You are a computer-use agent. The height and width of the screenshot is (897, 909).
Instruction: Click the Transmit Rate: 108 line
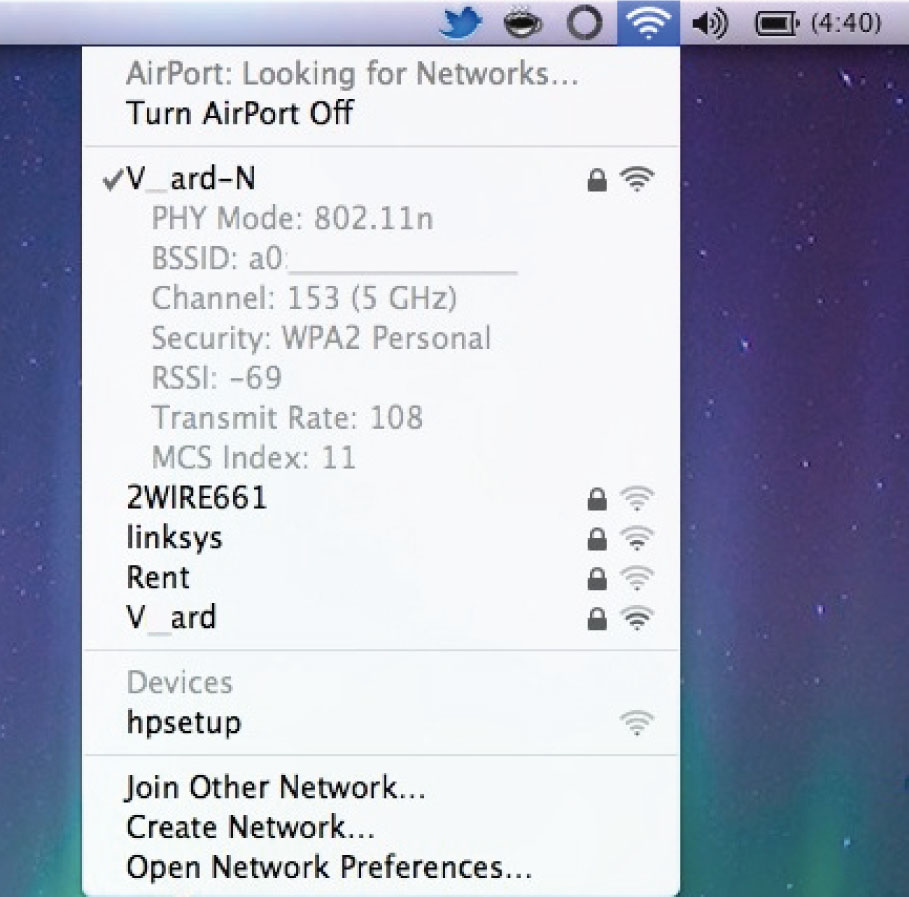[287, 418]
